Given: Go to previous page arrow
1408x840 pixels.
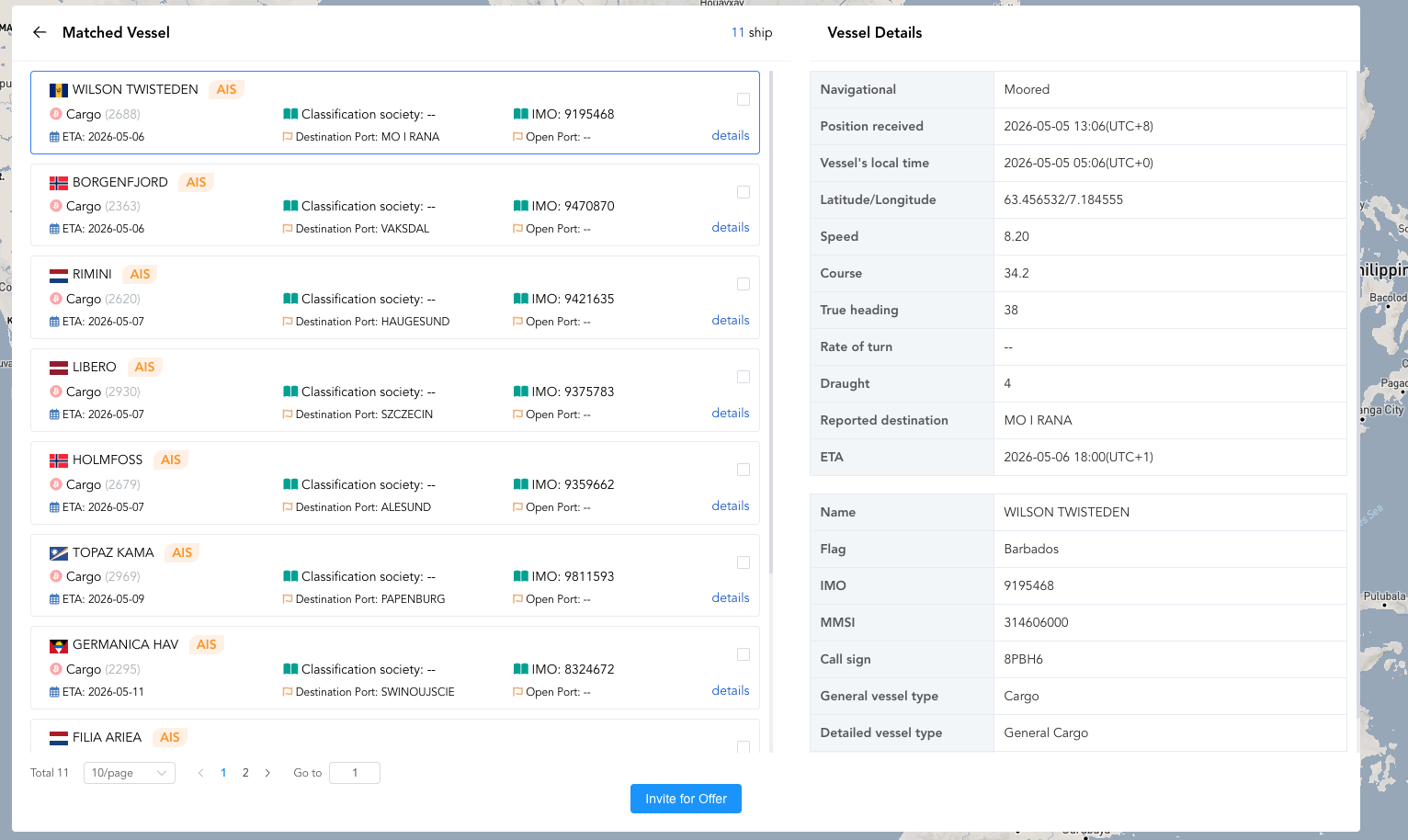Looking at the screenshot, I should pos(200,773).
